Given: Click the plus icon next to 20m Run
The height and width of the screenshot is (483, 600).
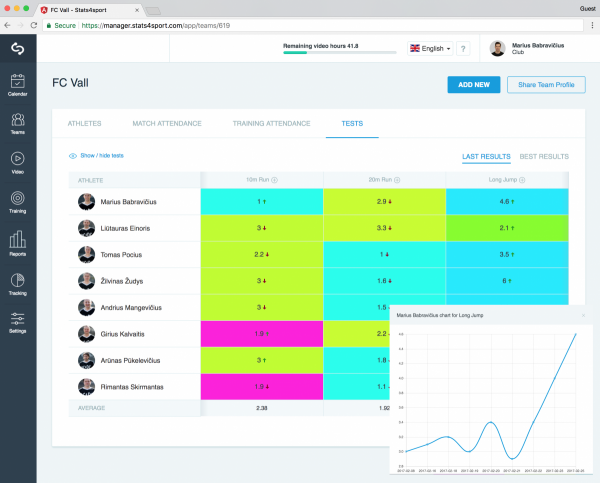Looking at the screenshot, I should point(397,180).
